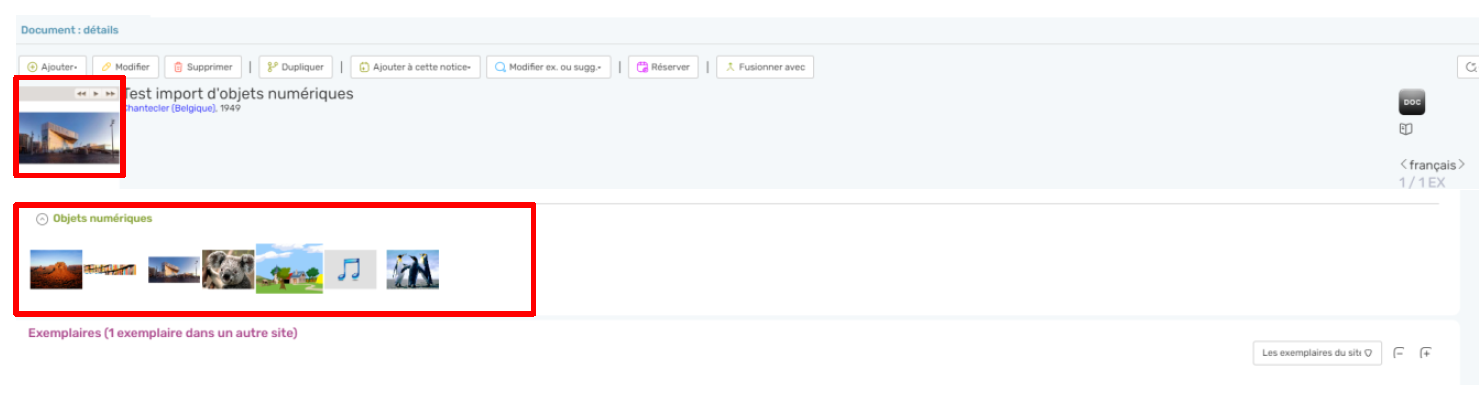
Task: Open the Ajouter dropdown button
Action: pyautogui.click(x=53, y=67)
